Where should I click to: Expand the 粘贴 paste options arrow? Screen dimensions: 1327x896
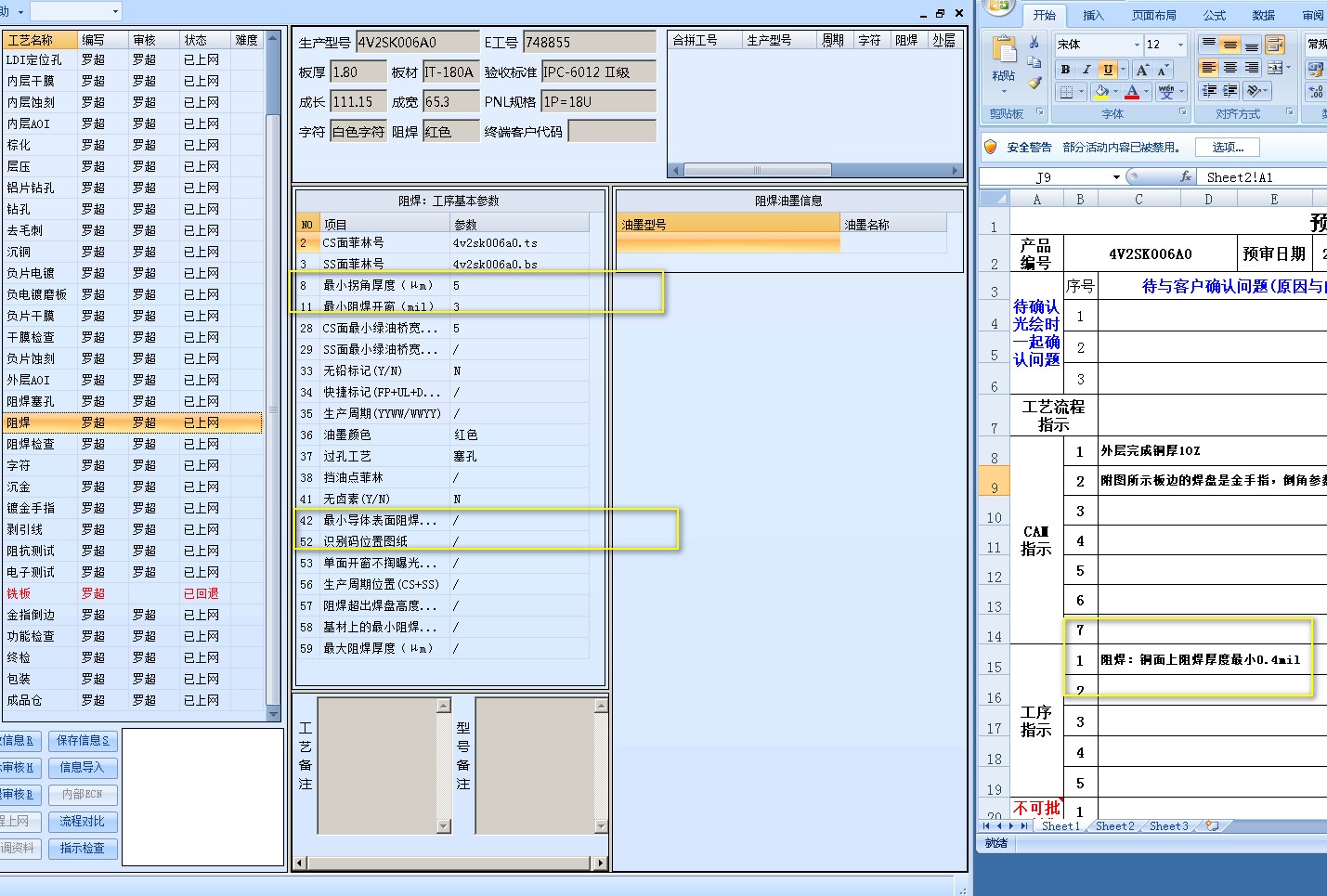click(1003, 91)
